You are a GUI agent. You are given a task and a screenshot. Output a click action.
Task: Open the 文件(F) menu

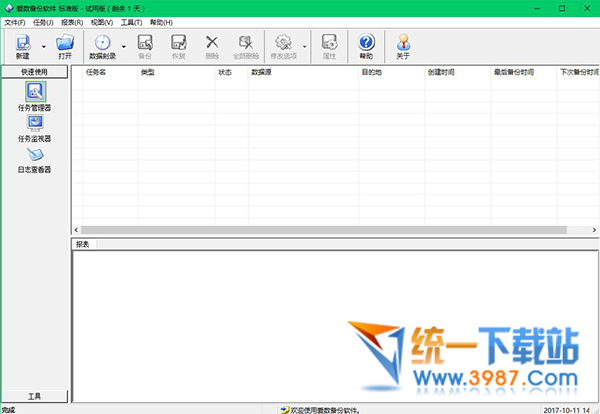[x=15, y=22]
